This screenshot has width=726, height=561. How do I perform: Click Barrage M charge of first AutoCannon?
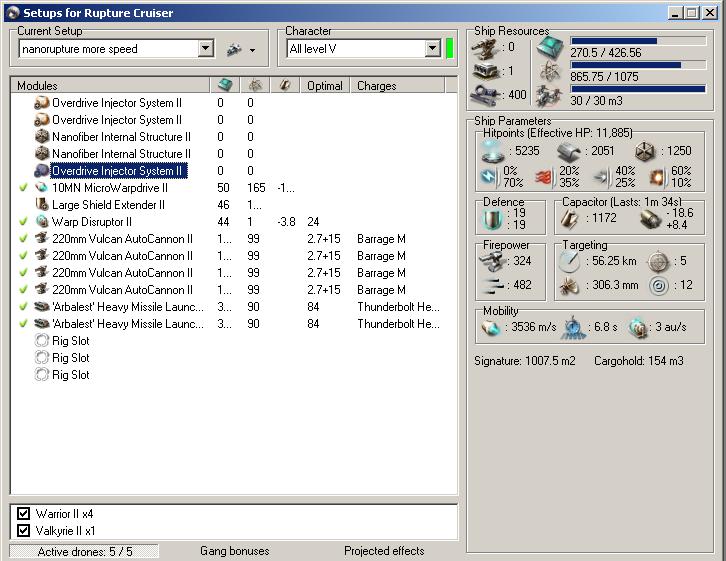tap(381, 239)
